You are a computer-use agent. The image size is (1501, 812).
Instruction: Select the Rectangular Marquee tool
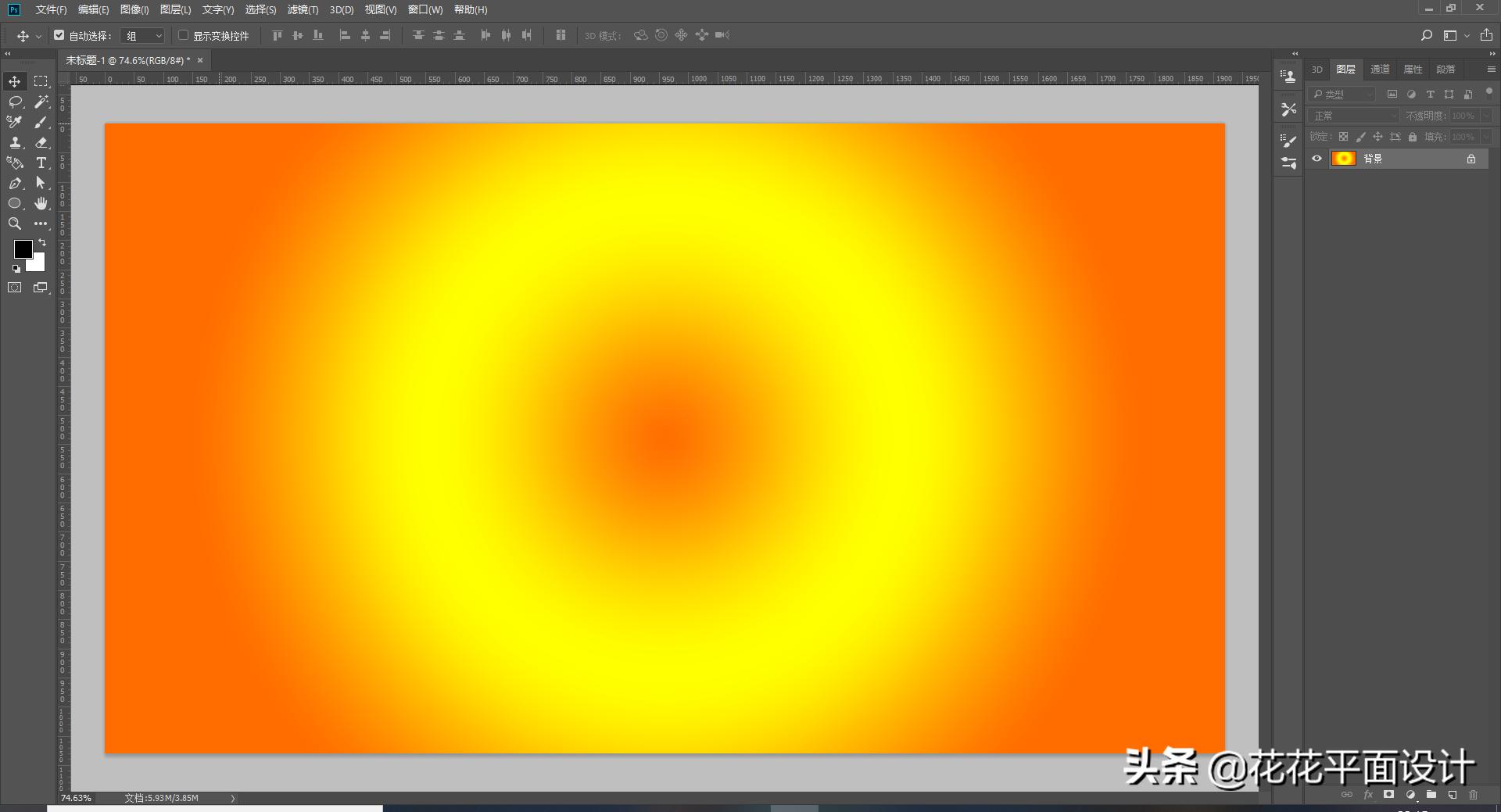coord(41,81)
